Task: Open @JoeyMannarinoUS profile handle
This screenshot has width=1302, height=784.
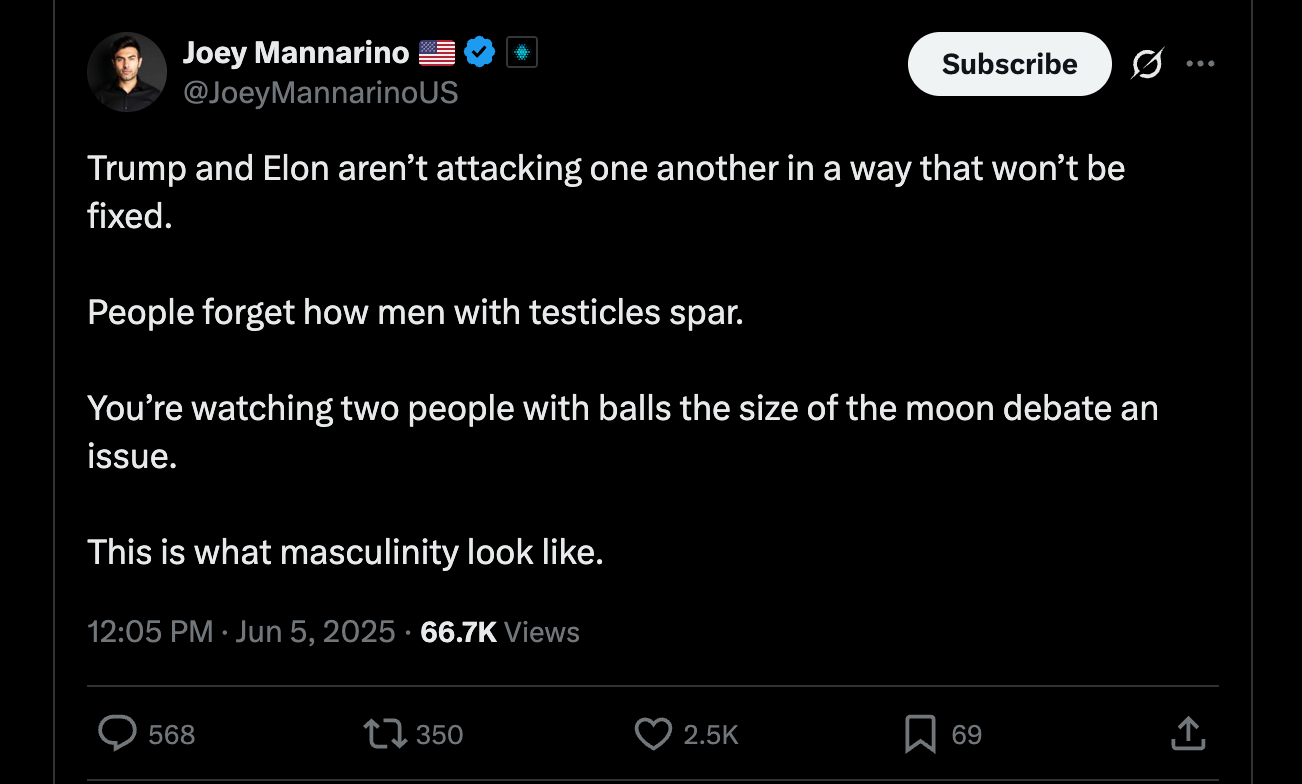Action: [320, 92]
